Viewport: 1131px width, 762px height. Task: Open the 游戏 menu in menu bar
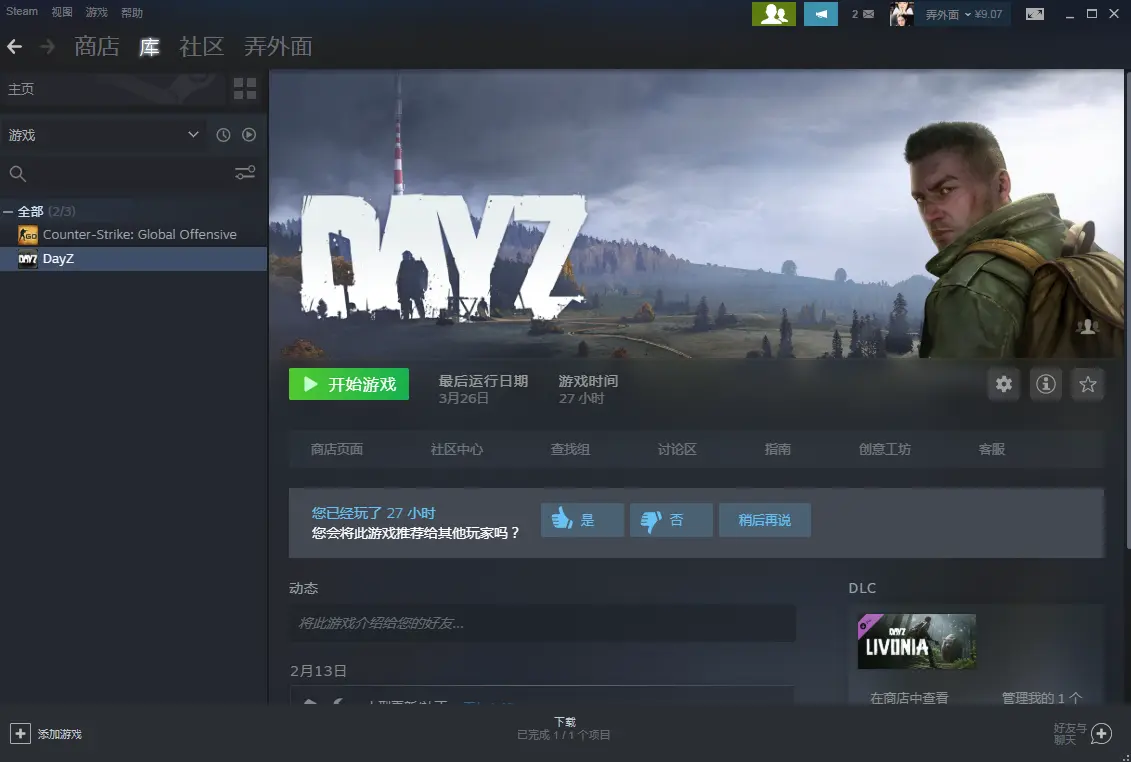97,12
